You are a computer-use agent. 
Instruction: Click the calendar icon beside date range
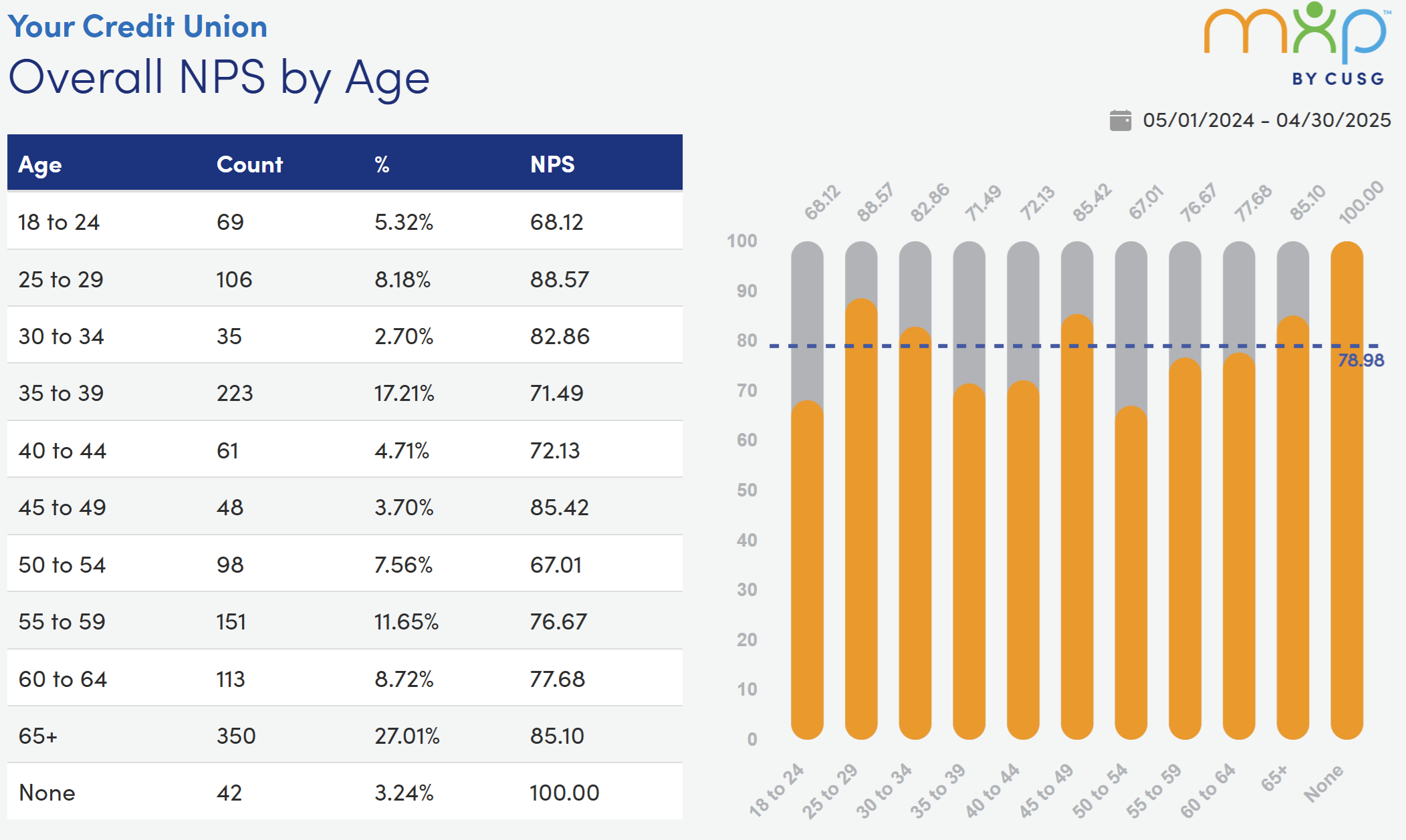point(1121,121)
